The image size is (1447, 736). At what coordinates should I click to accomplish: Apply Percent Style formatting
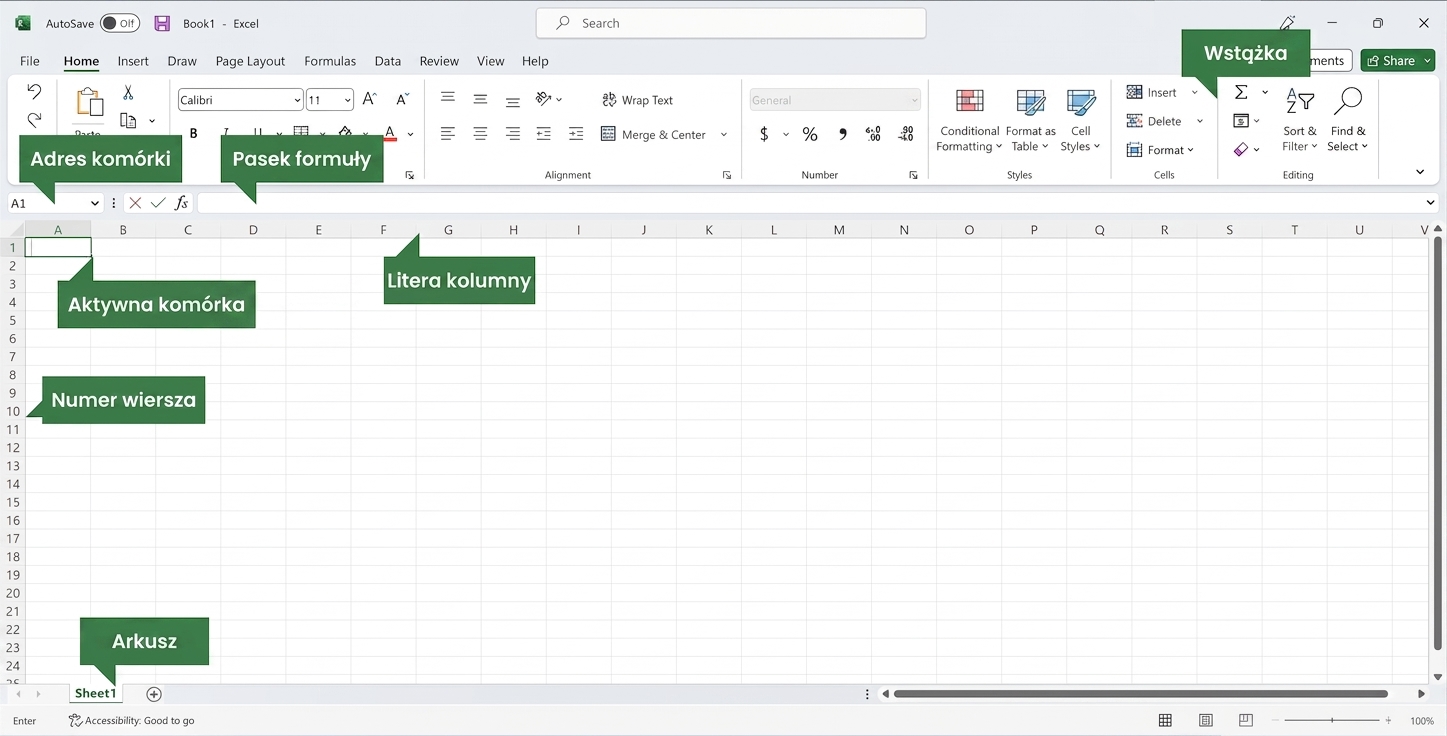click(810, 134)
